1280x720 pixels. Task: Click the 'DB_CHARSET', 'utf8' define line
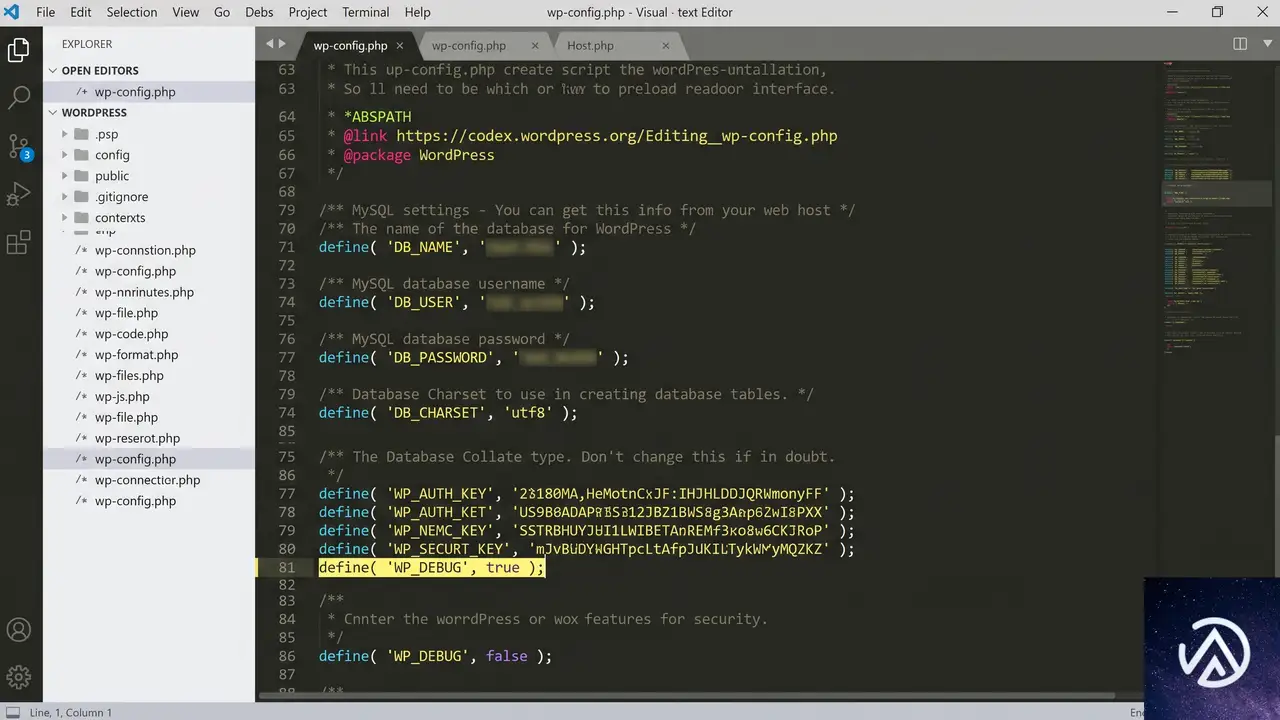point(448,413)
